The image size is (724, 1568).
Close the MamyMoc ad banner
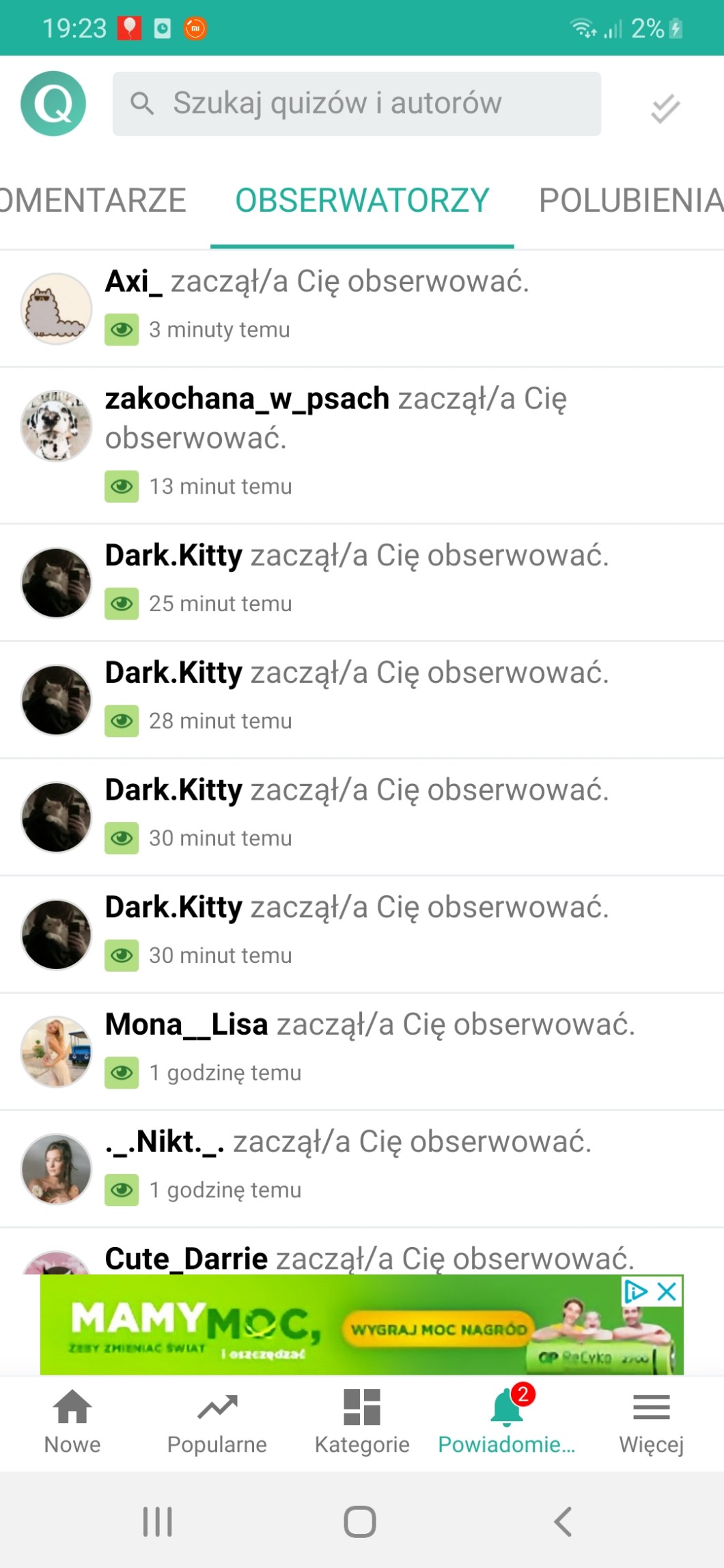coord(667,1291)
